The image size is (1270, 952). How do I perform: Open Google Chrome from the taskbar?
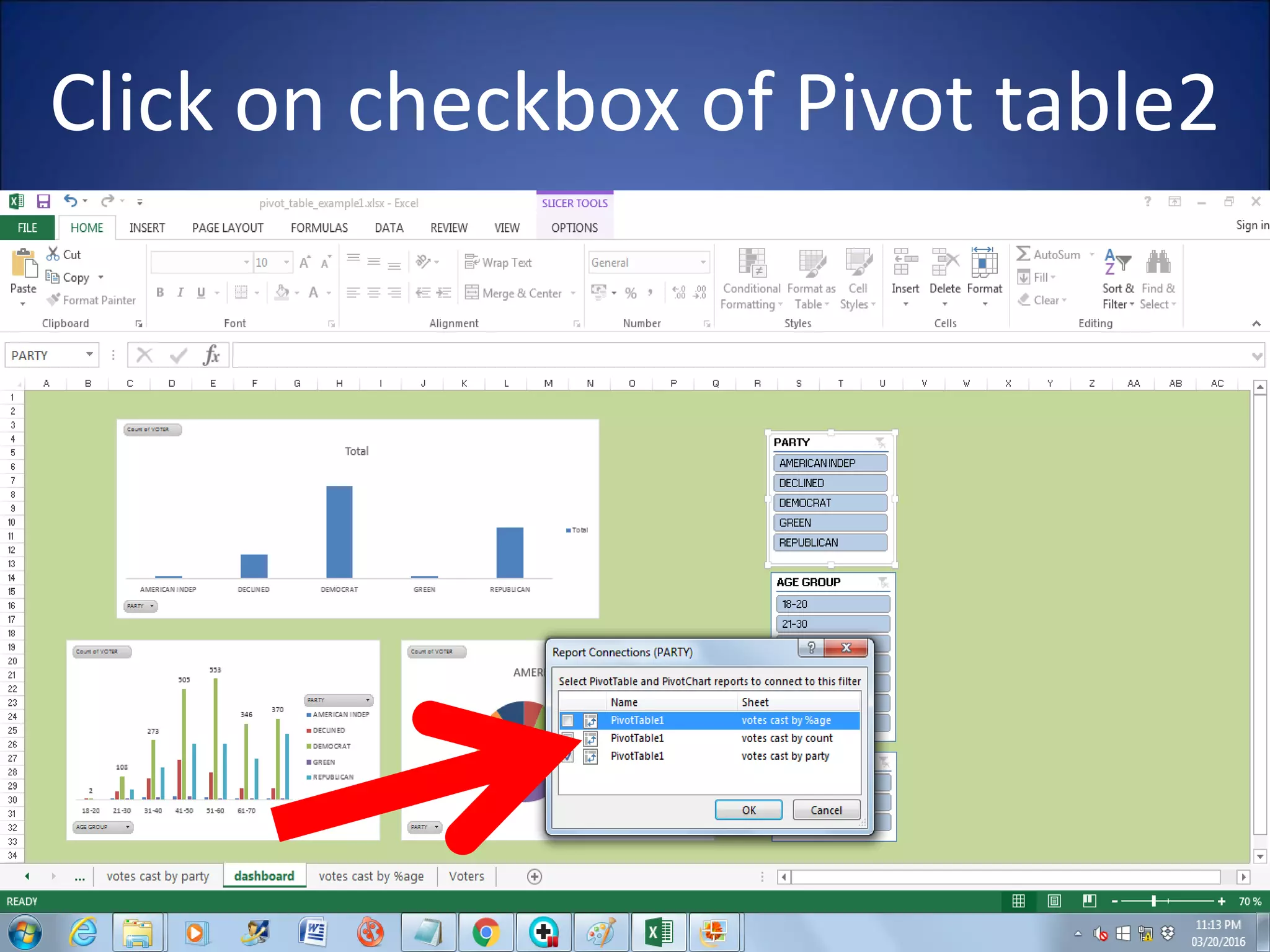pyautogui.click(x=486, y=932)
